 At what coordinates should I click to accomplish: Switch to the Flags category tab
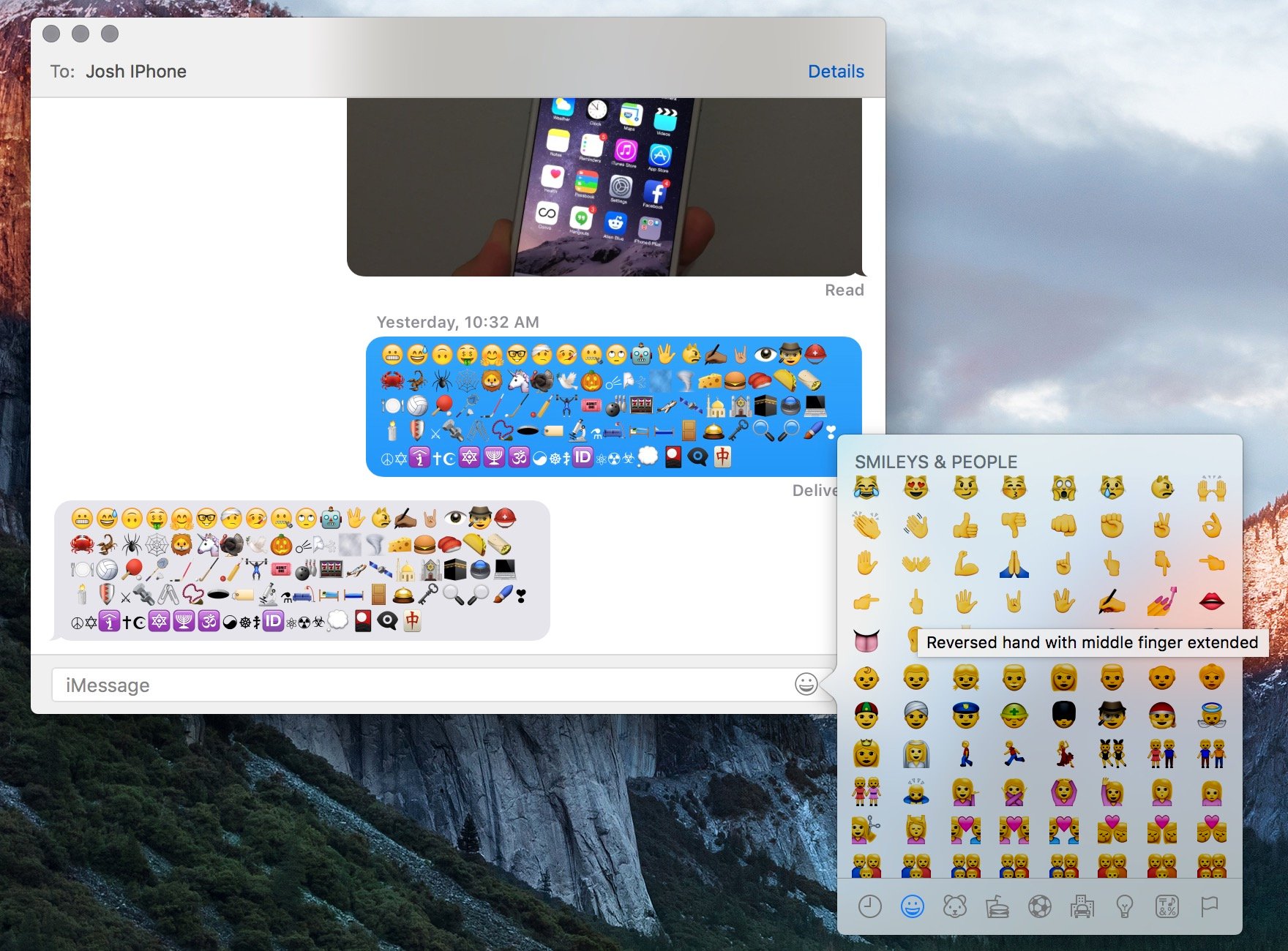click(x=1209, y=907)
